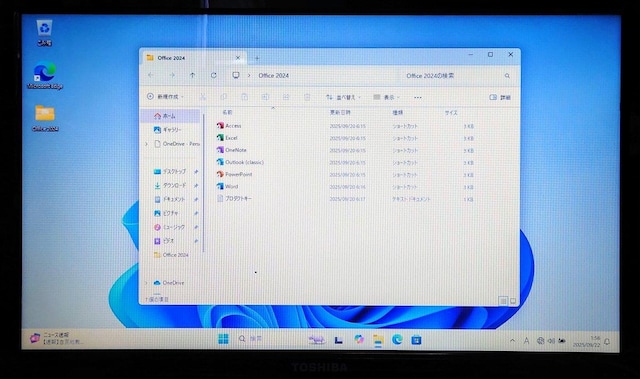Open the 新規作成 (New) dropdown

[165, 97]
